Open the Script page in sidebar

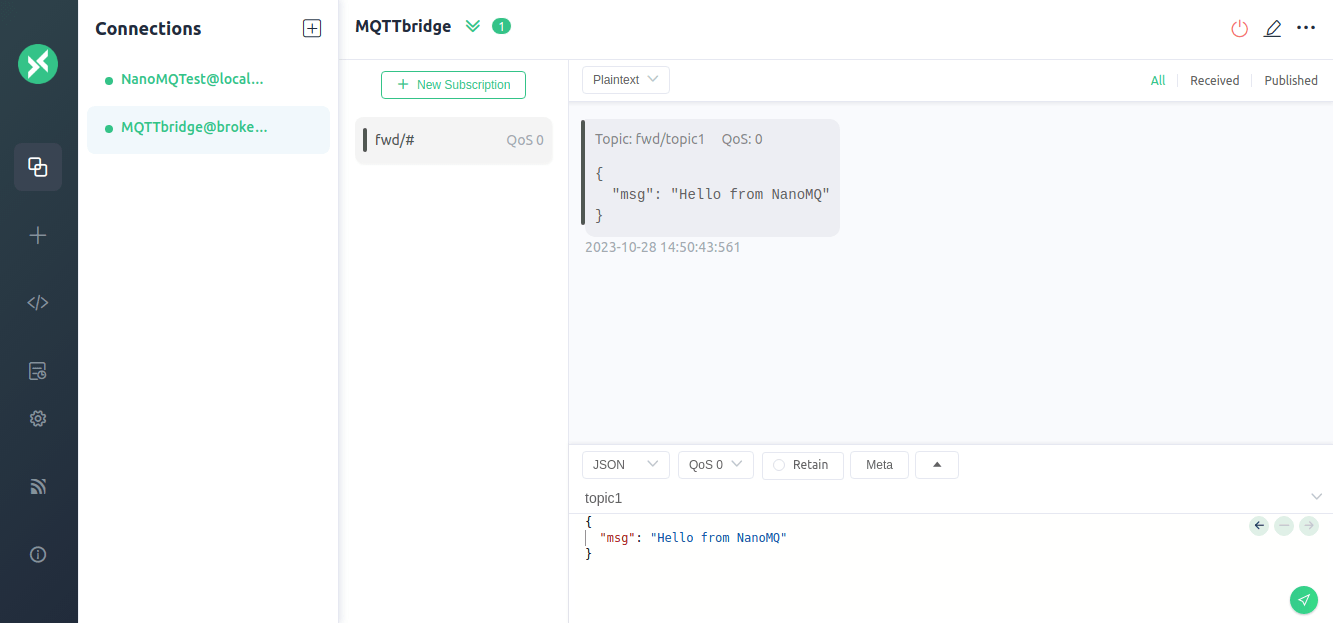pos(38,303)
